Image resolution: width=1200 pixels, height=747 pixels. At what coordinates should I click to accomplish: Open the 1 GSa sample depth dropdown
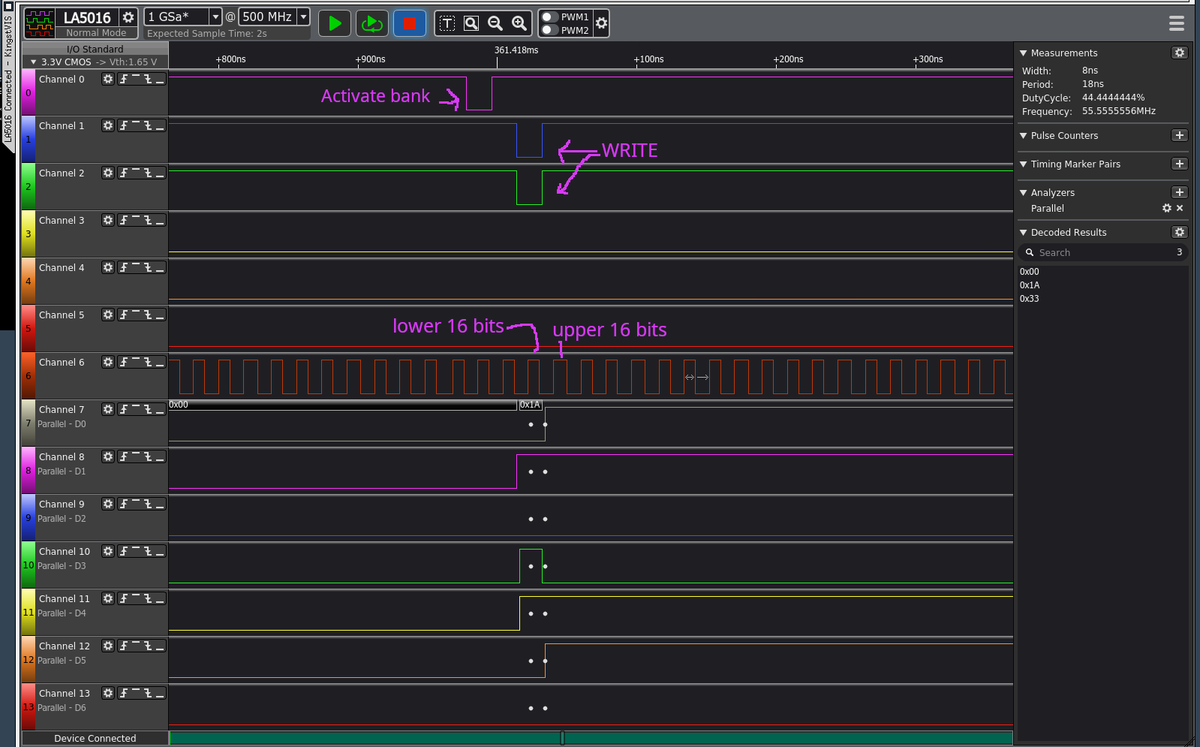coord(215,16)
